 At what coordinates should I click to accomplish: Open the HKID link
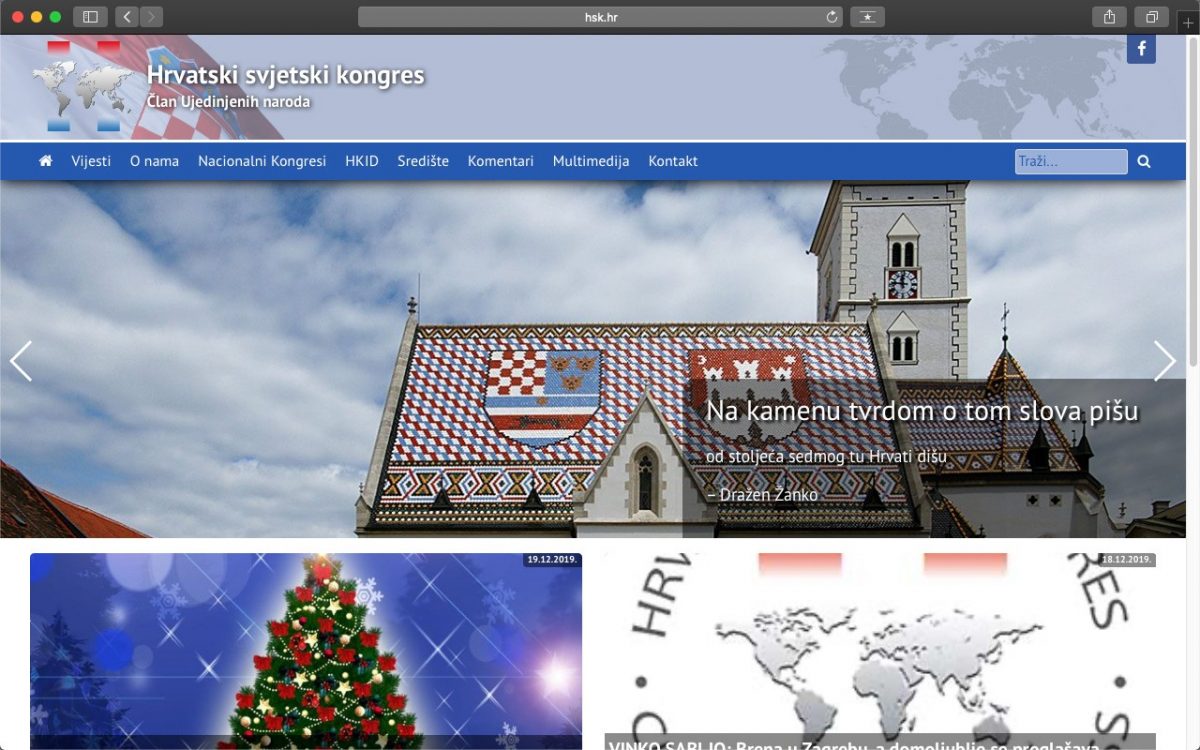(x=362, y=161)
